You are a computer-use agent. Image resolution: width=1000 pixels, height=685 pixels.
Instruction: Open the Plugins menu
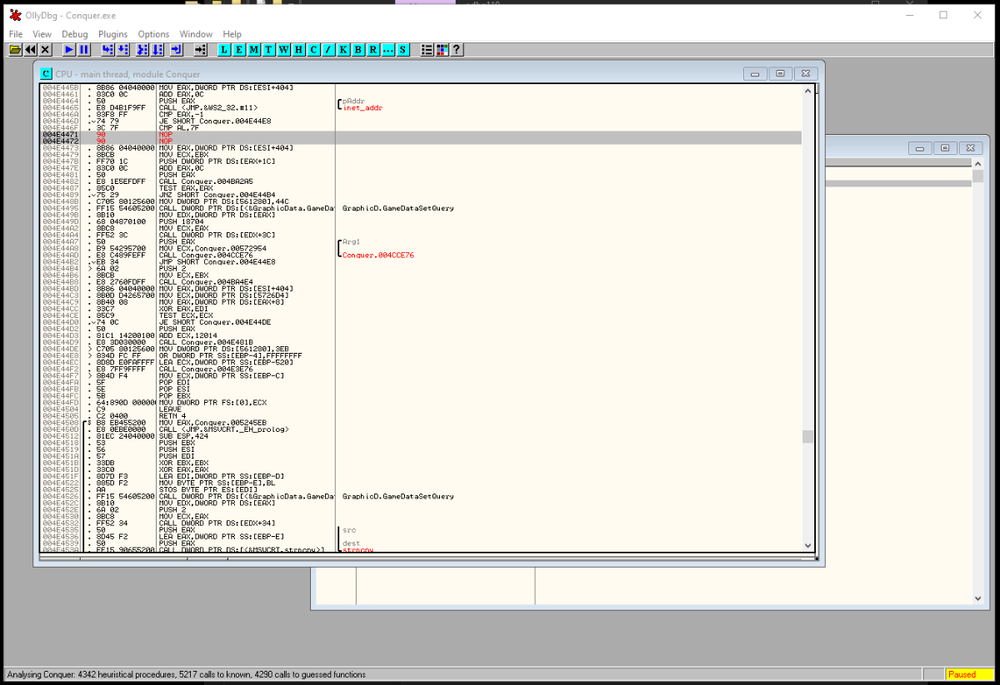(x=113, y=34)
